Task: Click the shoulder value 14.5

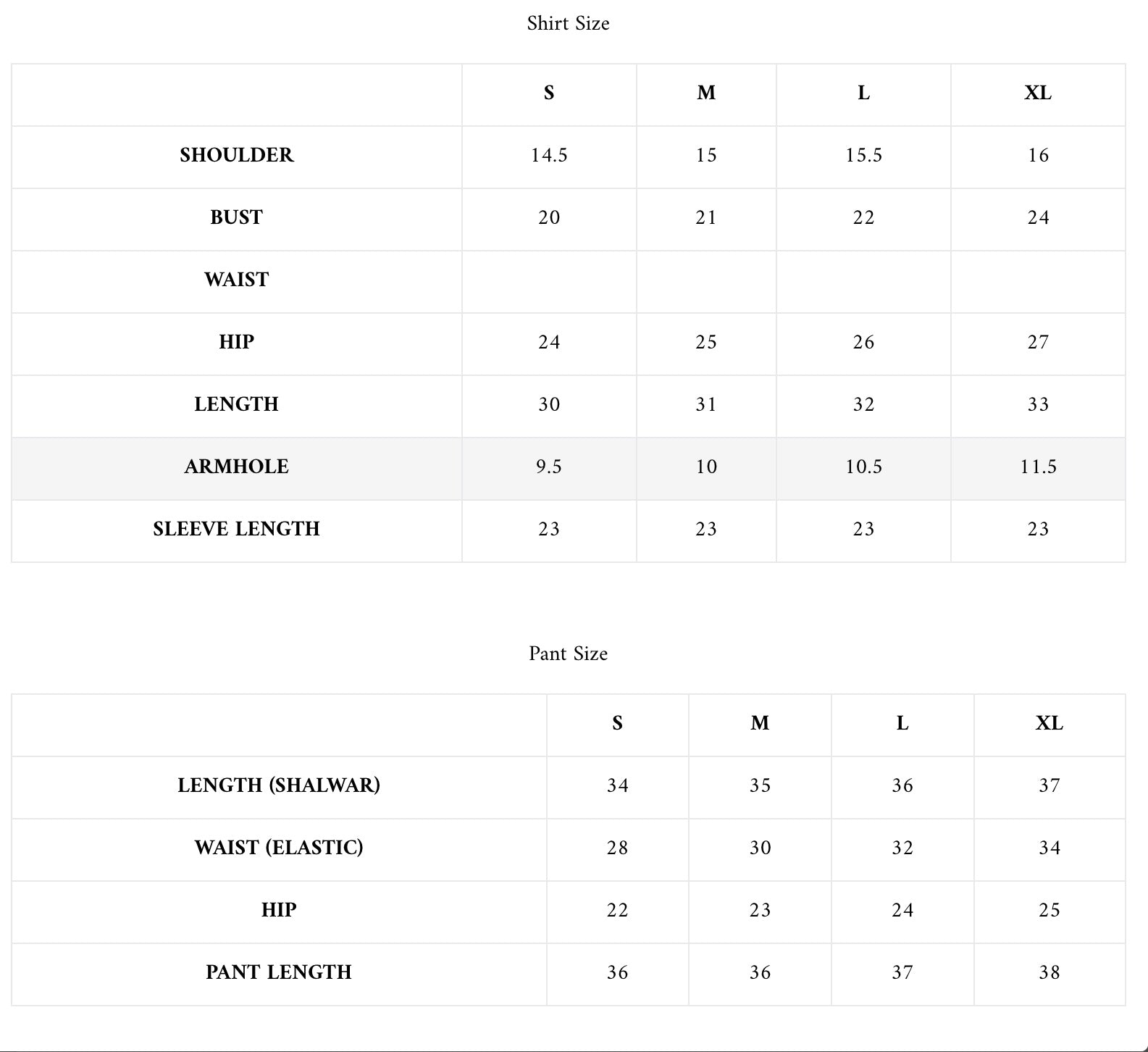Action: tap(549, 155)
